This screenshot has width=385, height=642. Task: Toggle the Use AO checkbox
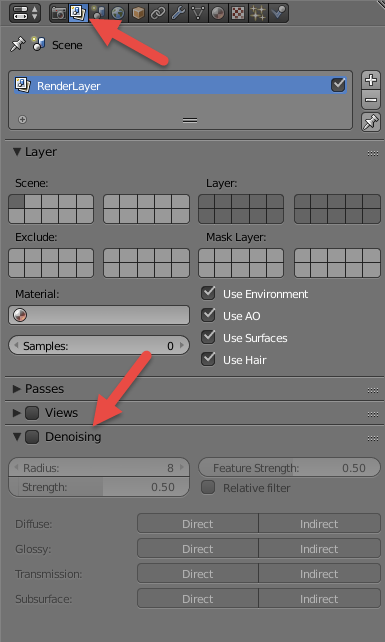pos(208,315)
